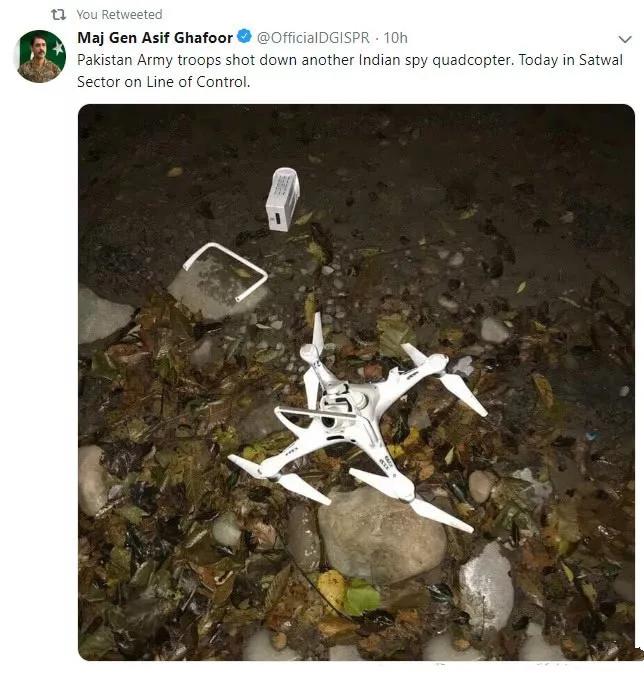Click the green leaf at the photo bottom
This screenshot has width=644, height=678.
click(362, 597)
